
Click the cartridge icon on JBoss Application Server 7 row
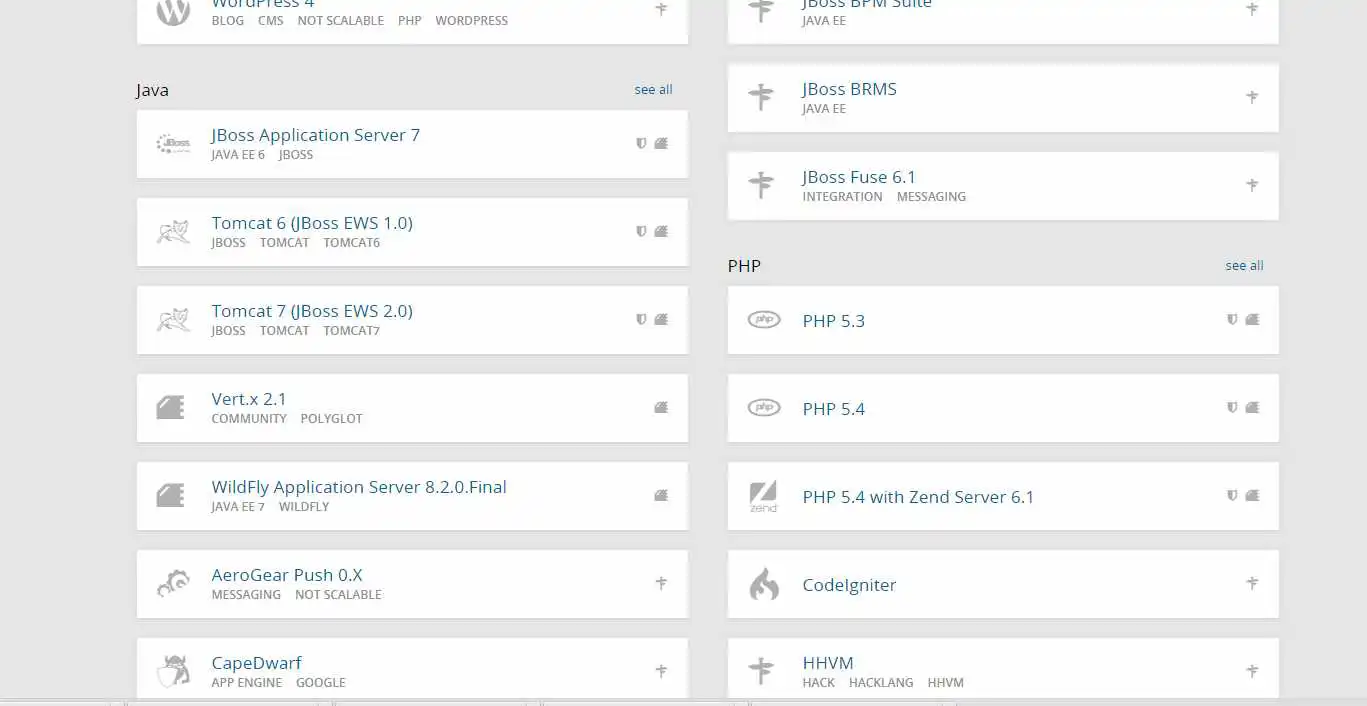pos(661,143)
